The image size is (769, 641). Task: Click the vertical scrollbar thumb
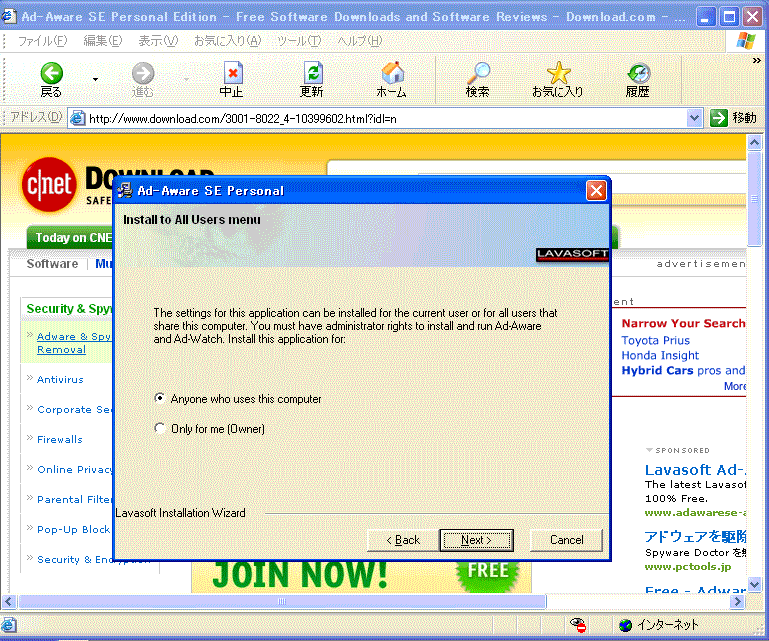point(754,199)
